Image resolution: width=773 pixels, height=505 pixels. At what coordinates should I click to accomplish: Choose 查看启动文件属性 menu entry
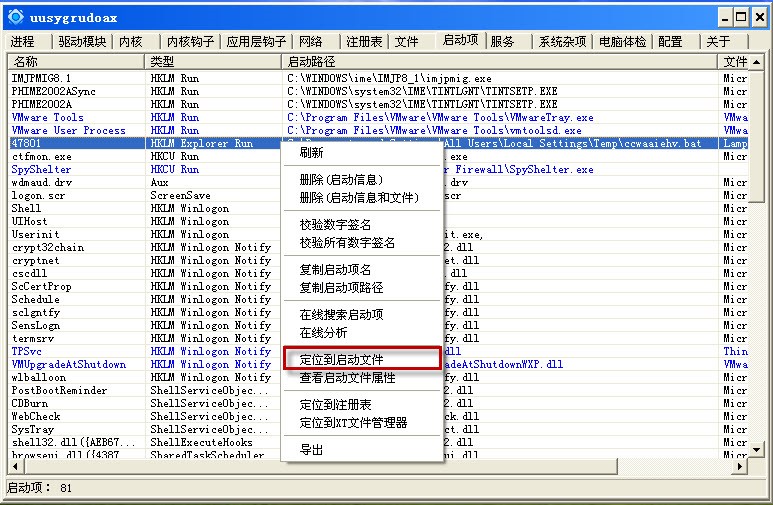pyautogui.click(x=362, y=378)
